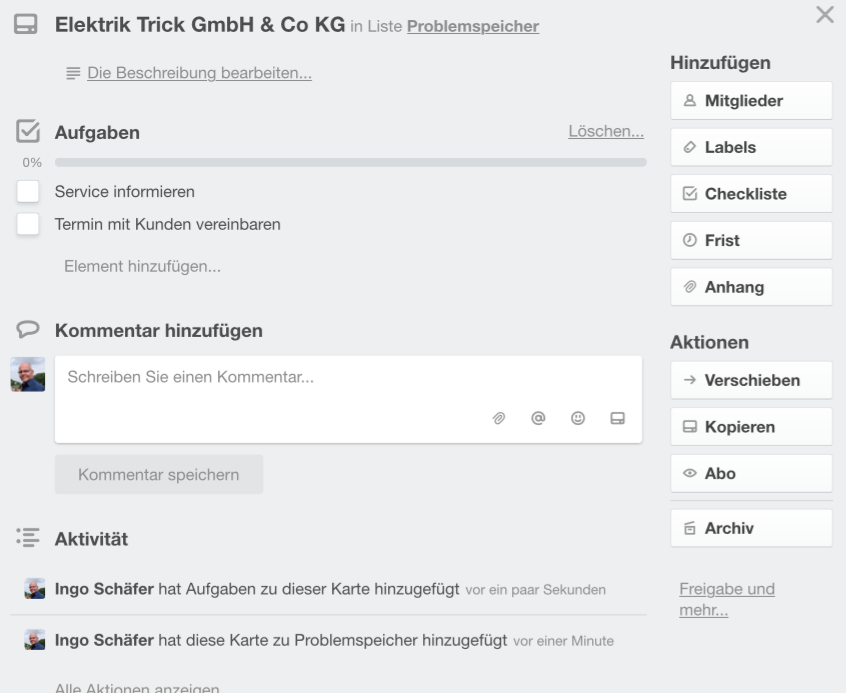Open the Mitglieder button
Image resolution: width=846 pixels, height=693 pixels.
(x=751, y=101)
